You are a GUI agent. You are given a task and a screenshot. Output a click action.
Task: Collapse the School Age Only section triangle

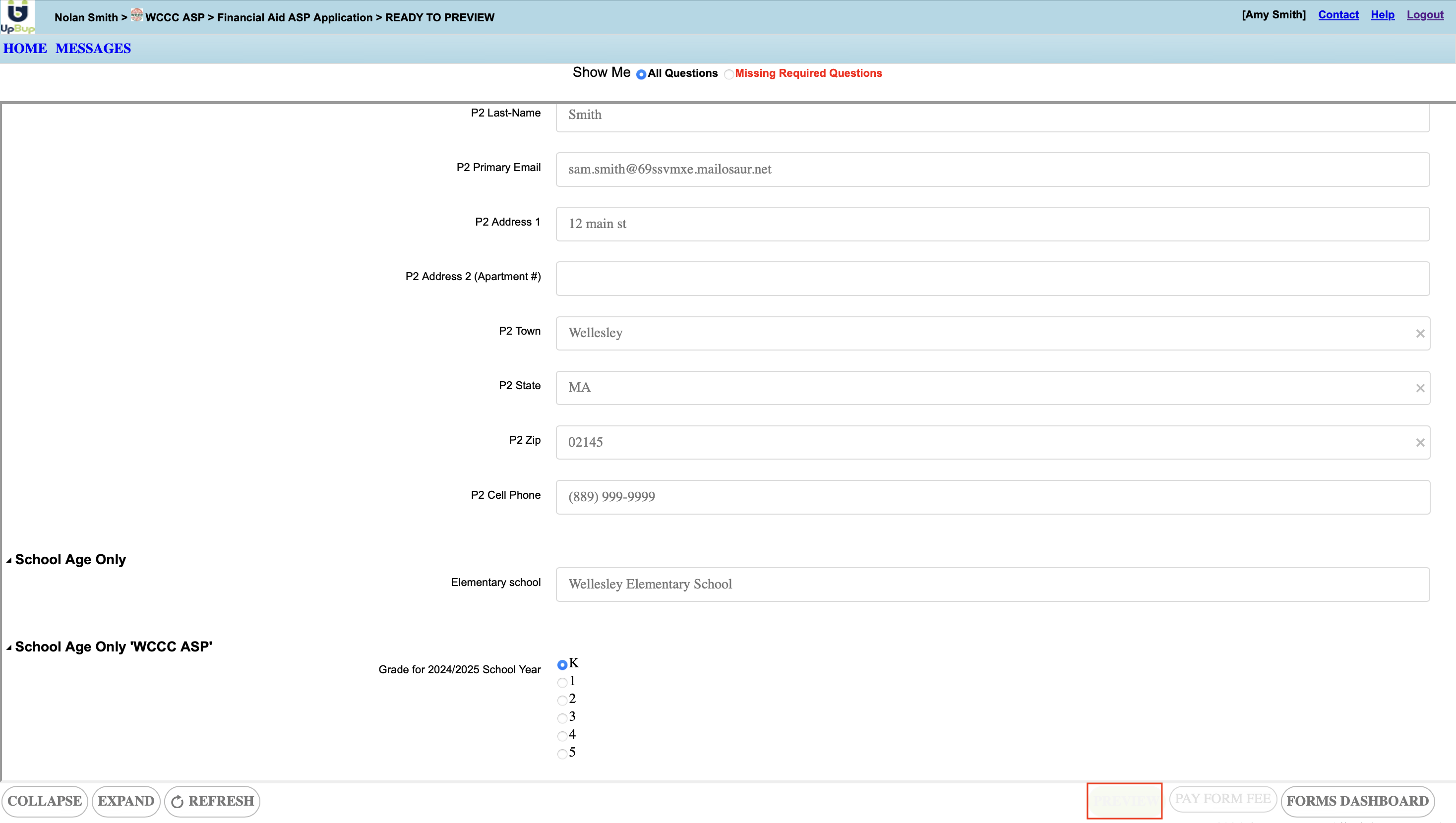coord(9,560)
